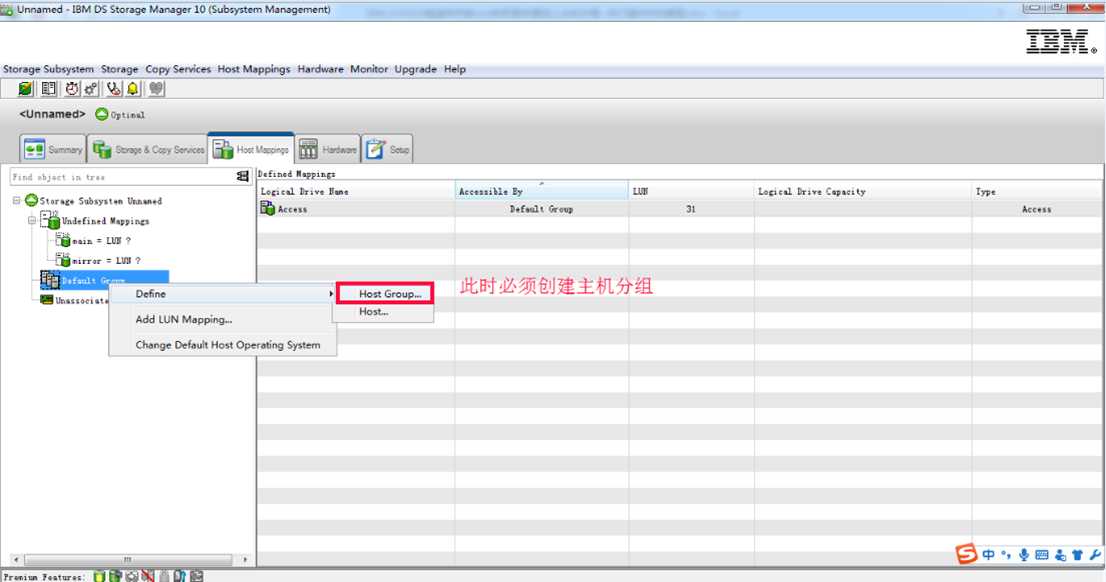Sort by Accessible By column header

542,191
